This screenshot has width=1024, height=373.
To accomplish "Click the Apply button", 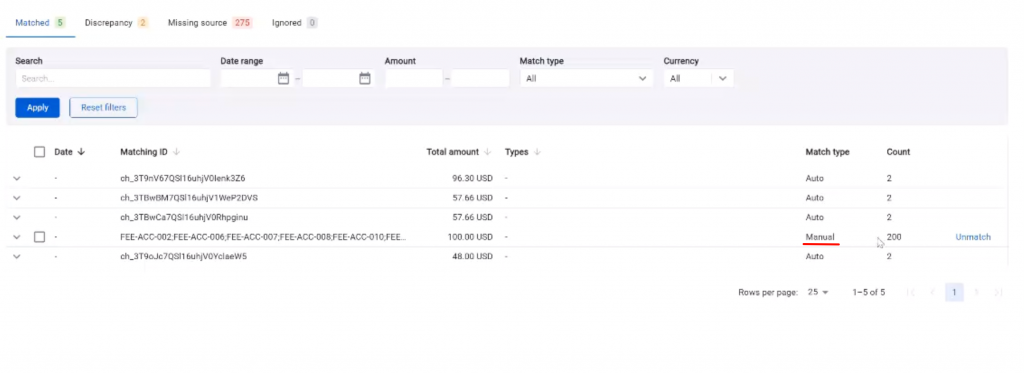I will (x=37, y=108).
